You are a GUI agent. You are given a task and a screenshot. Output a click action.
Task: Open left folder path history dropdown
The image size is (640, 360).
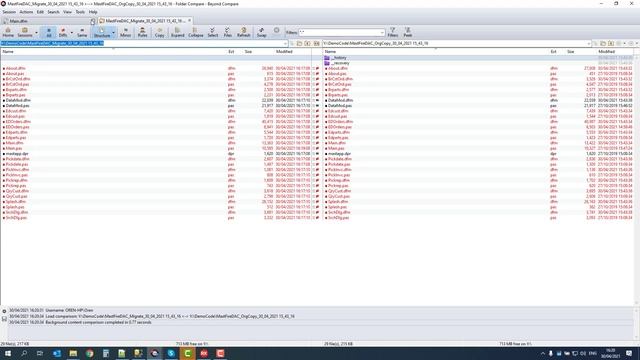[285, 43]
